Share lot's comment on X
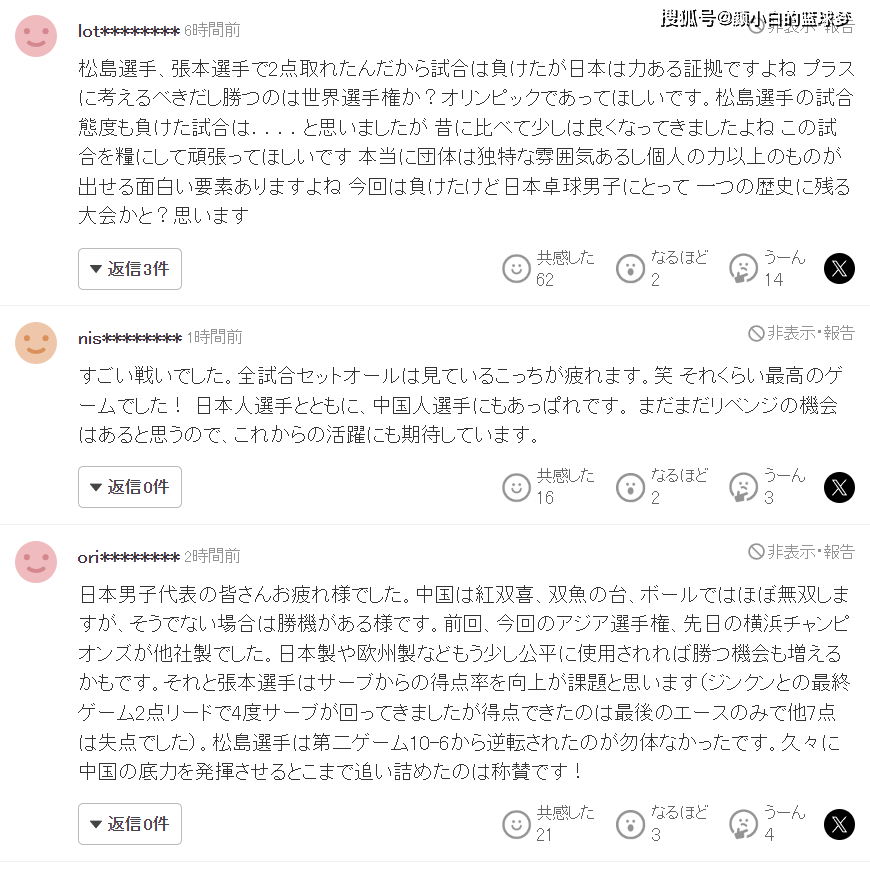 pyautogui.click(x=839, y=269)
